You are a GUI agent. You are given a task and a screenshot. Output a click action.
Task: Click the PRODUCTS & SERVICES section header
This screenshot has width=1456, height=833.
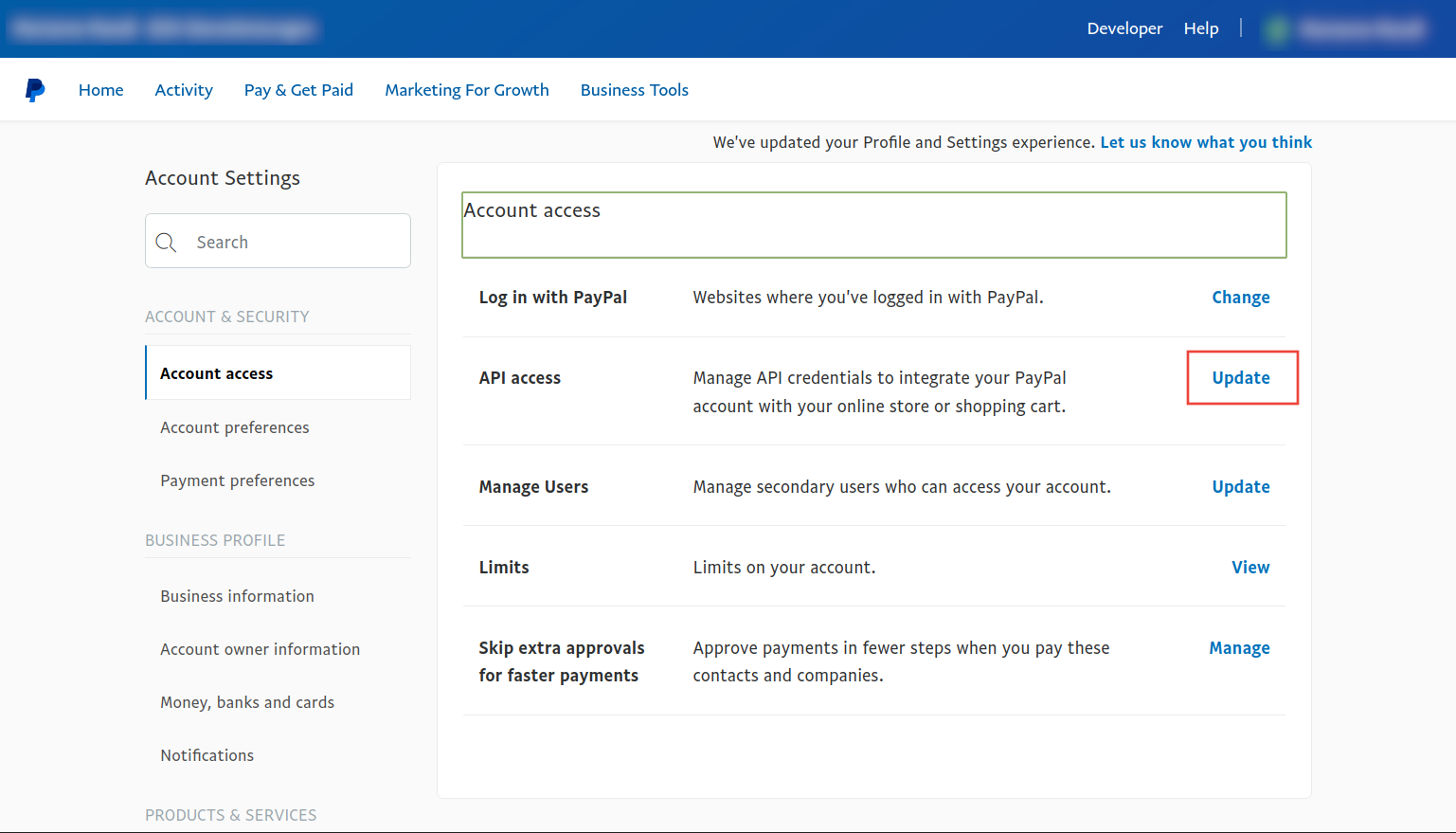pos(231,815)
